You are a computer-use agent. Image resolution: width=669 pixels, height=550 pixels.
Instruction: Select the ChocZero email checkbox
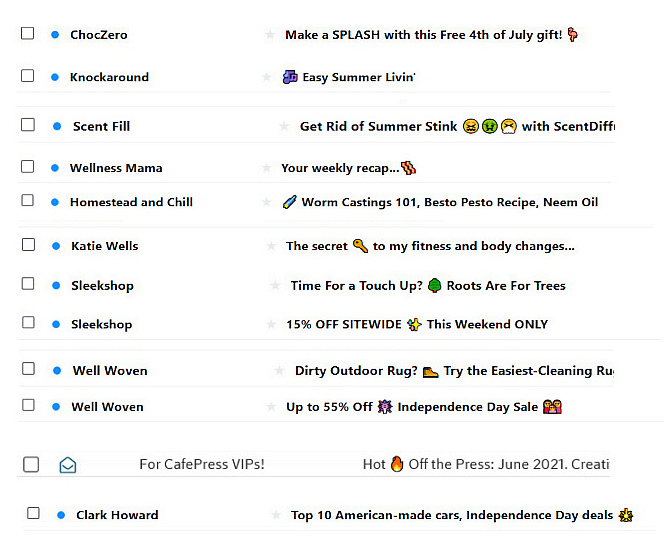[28, 34]
